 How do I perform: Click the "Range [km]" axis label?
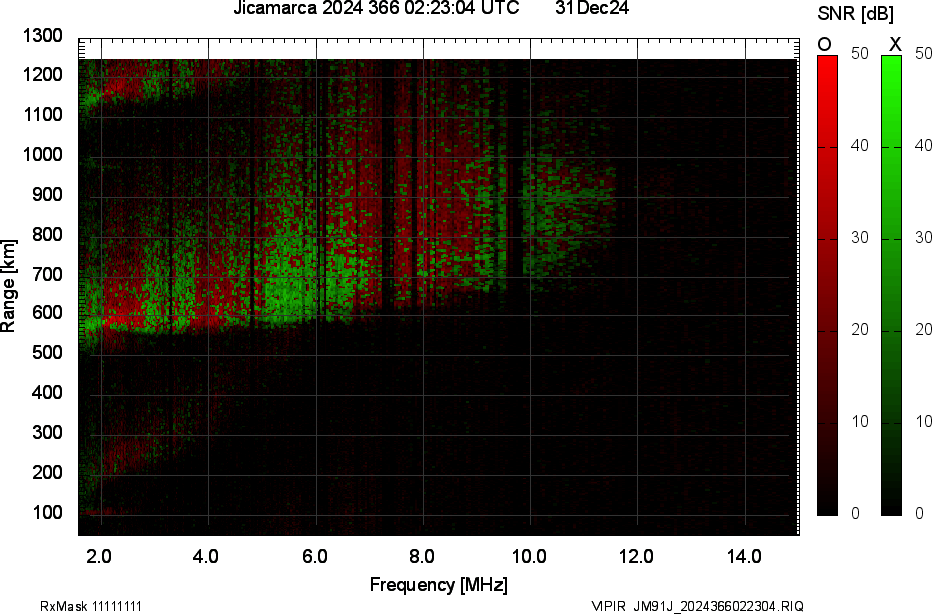click(x=8, y=286)
